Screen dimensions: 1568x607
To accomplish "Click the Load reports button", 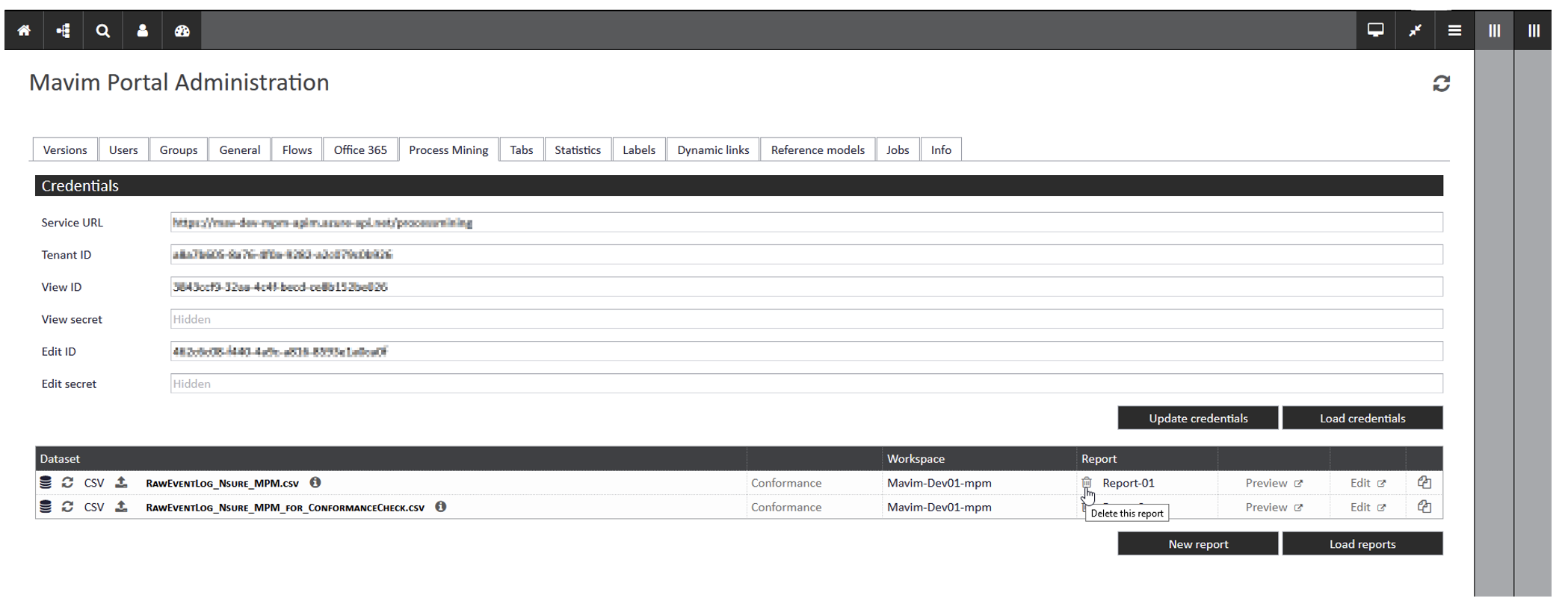I will point(1362,543).
